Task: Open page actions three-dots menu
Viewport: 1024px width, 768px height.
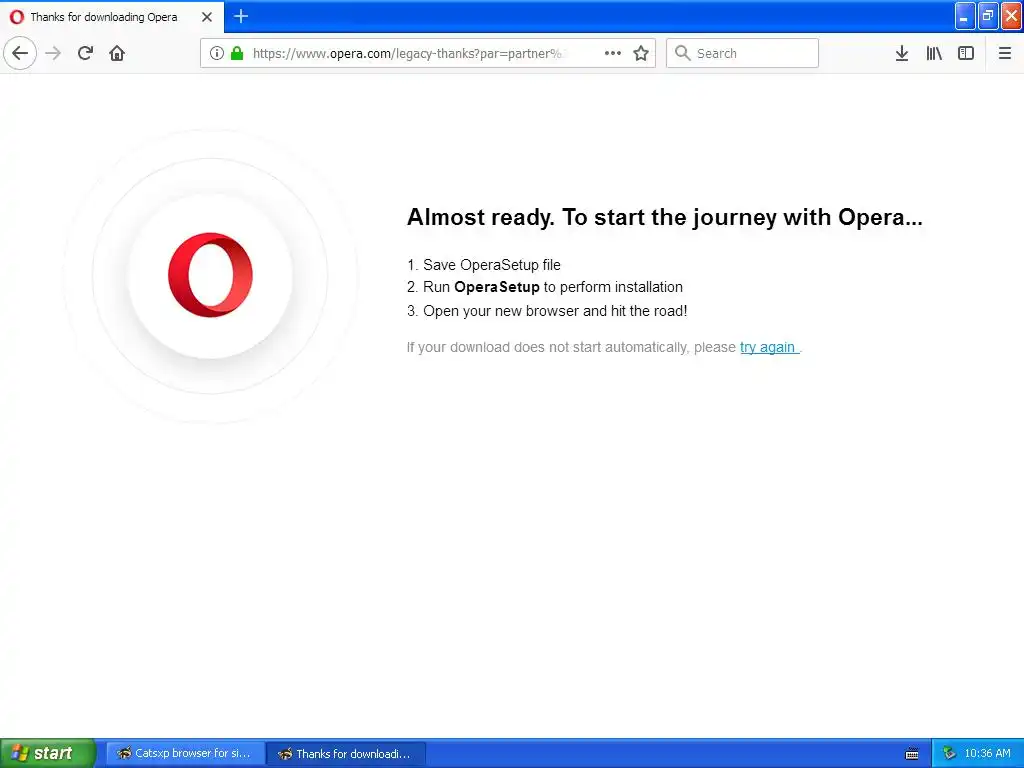Action: tap(613, 53)
